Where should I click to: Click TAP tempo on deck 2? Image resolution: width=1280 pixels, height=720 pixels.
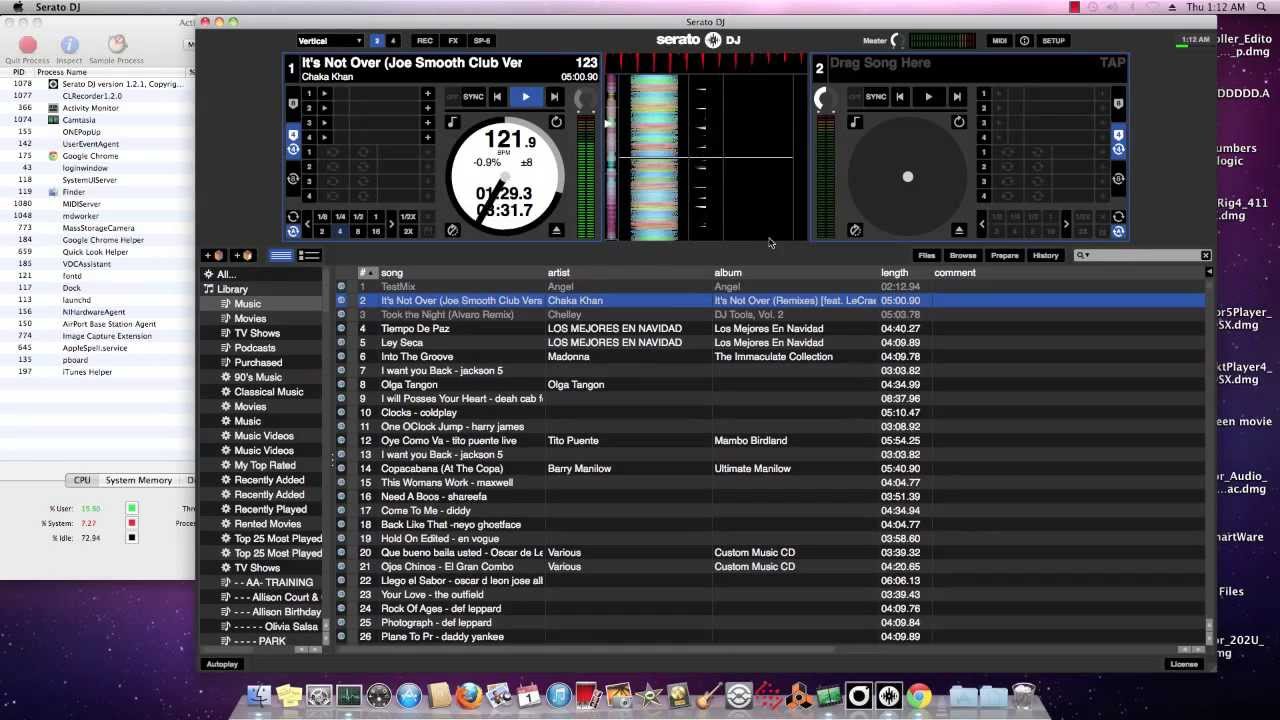click(x=1112, y=62)
